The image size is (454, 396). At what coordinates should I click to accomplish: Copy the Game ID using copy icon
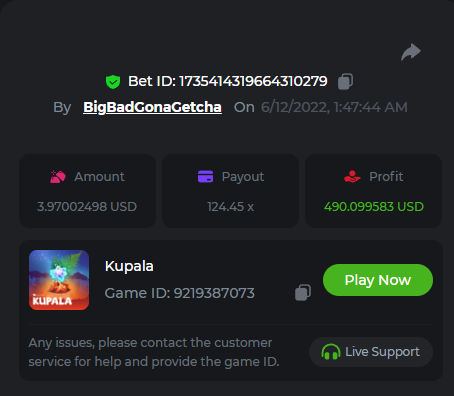click(x=303, y=293)
